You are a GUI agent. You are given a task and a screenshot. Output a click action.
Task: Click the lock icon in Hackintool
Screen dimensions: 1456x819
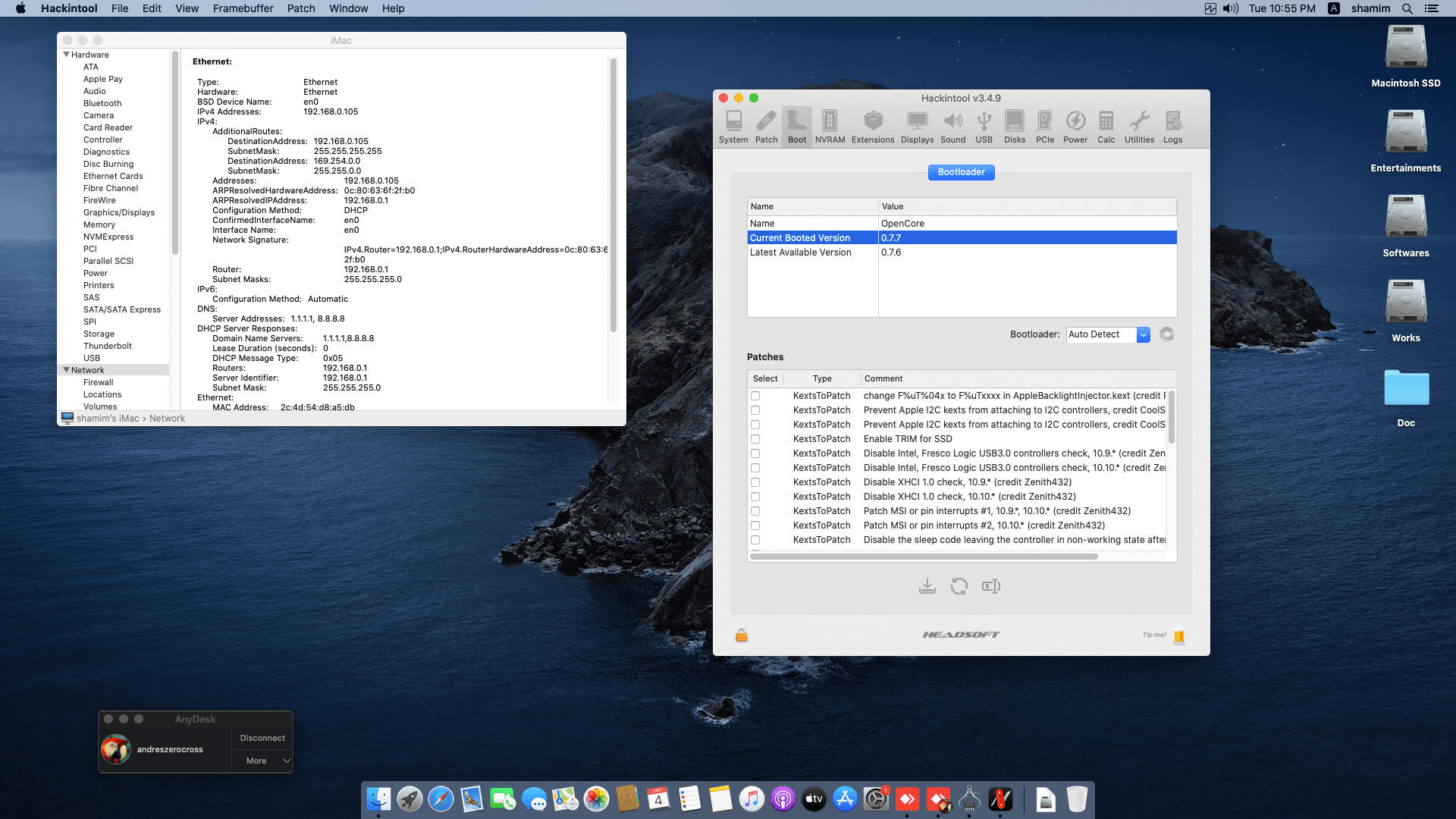click(742, 635)
